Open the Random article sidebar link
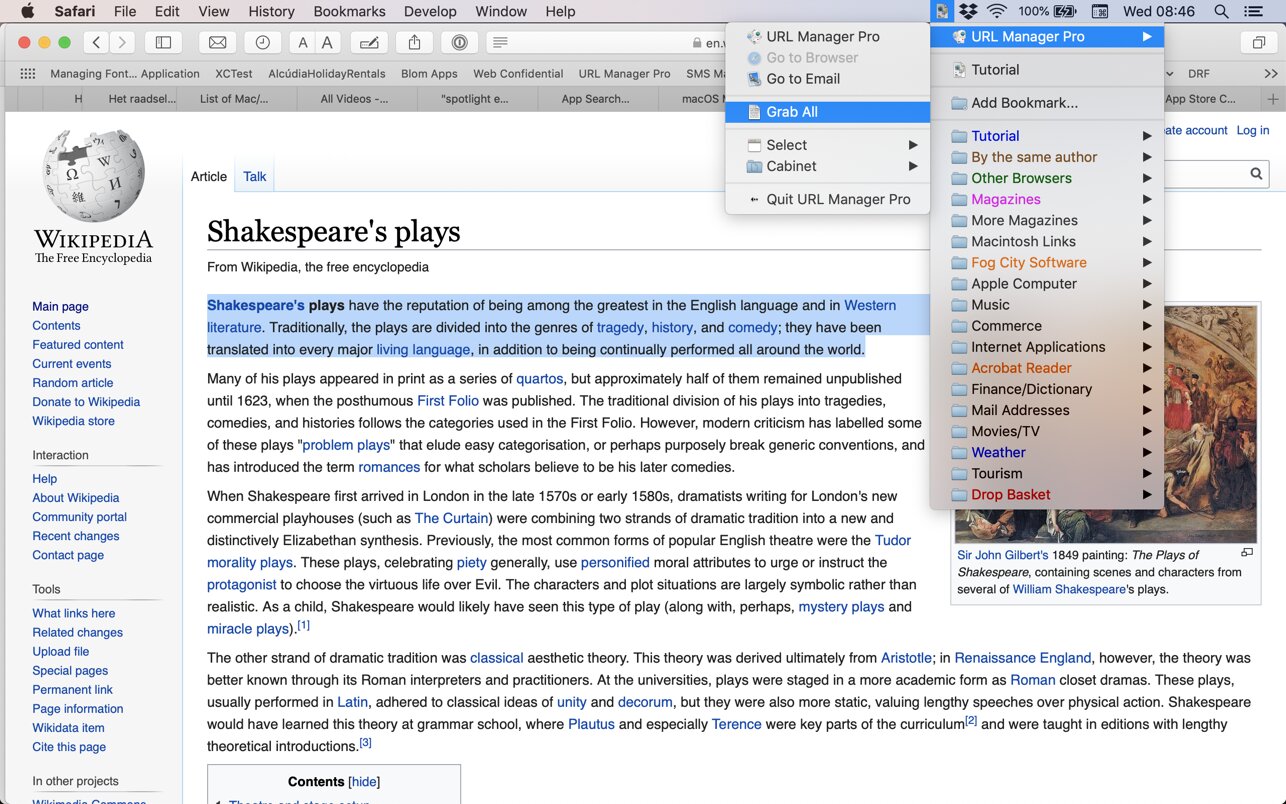This screenshot has height=804, width=1286. coord(73,383)
